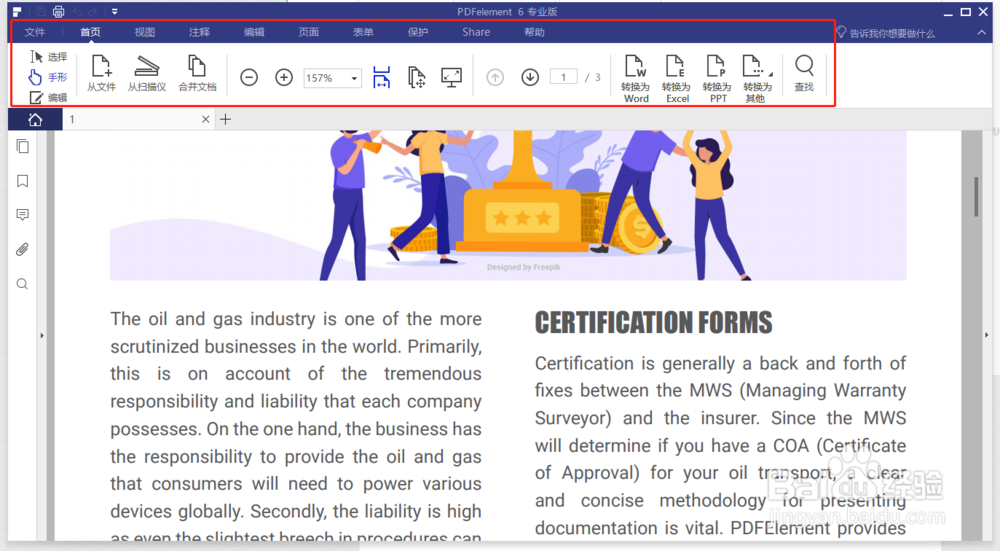The image size is (1000, 551).
Task: Switch to the 页面 tab
Action: (309, 32)
